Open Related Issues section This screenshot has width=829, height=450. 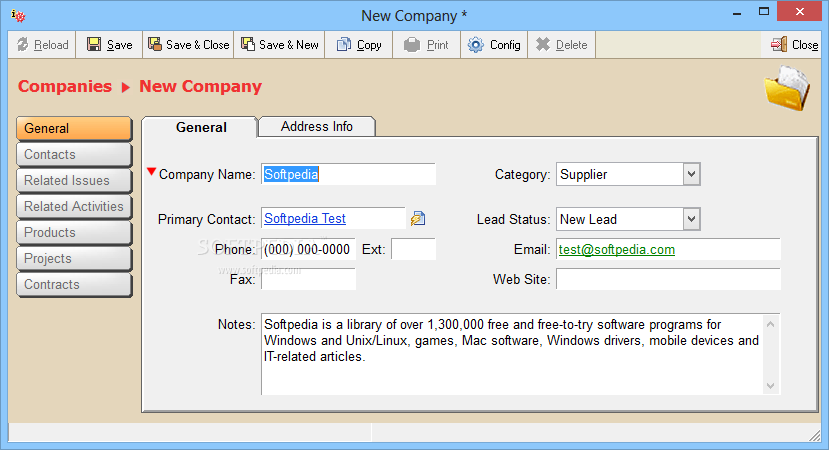[74, 180]
